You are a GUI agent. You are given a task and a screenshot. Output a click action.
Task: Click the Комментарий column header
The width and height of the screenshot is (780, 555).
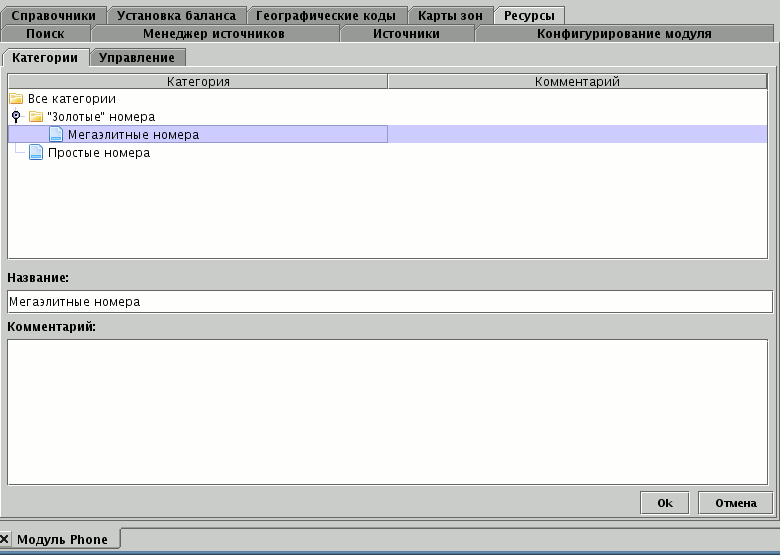(x=578, y=81)
